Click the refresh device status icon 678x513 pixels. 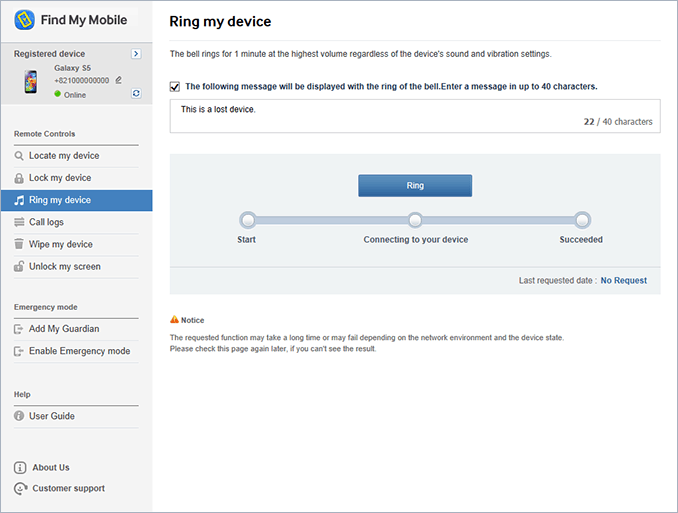136,93
